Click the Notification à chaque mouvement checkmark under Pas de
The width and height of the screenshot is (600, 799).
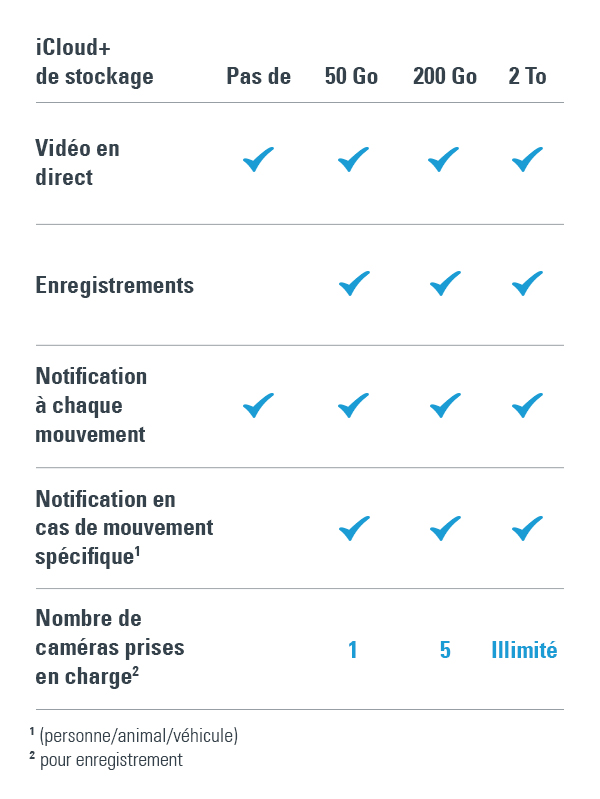(x=258, y=406)
